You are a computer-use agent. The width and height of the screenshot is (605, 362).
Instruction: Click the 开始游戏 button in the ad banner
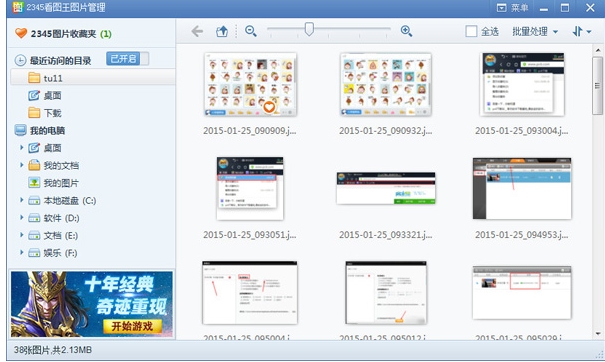(132, 326)
